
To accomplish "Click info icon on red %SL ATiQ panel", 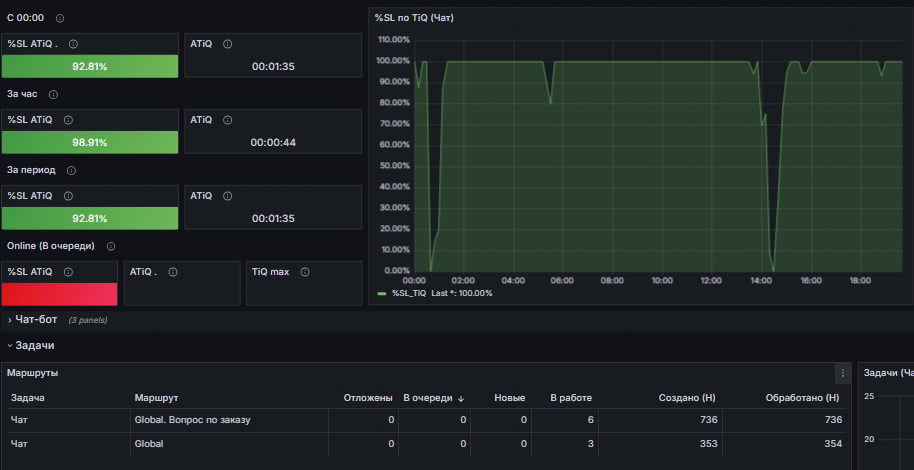I will [x=68, y=272].
